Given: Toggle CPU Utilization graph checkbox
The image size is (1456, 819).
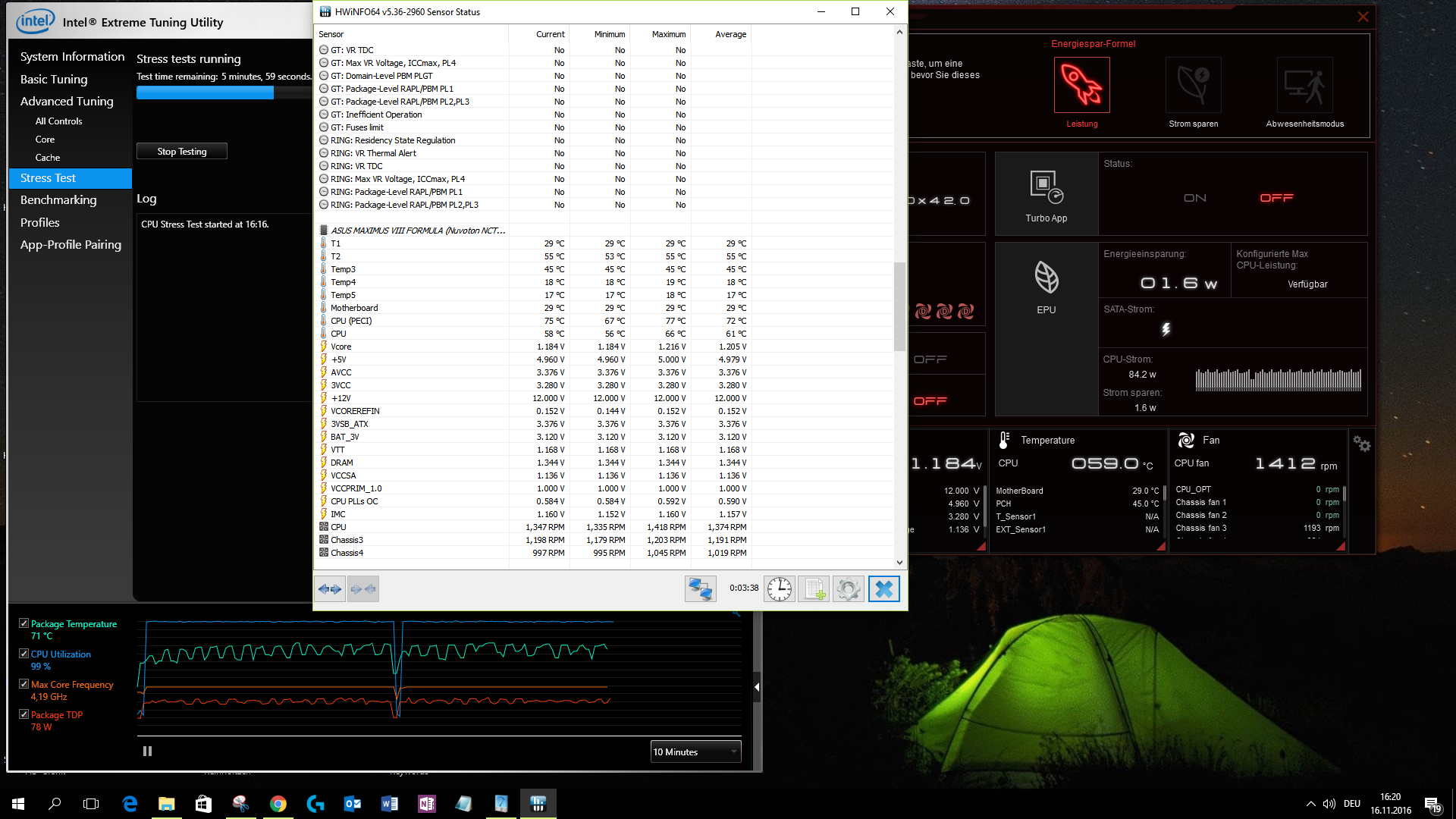Looking at the screenshot, I should 24,654.
